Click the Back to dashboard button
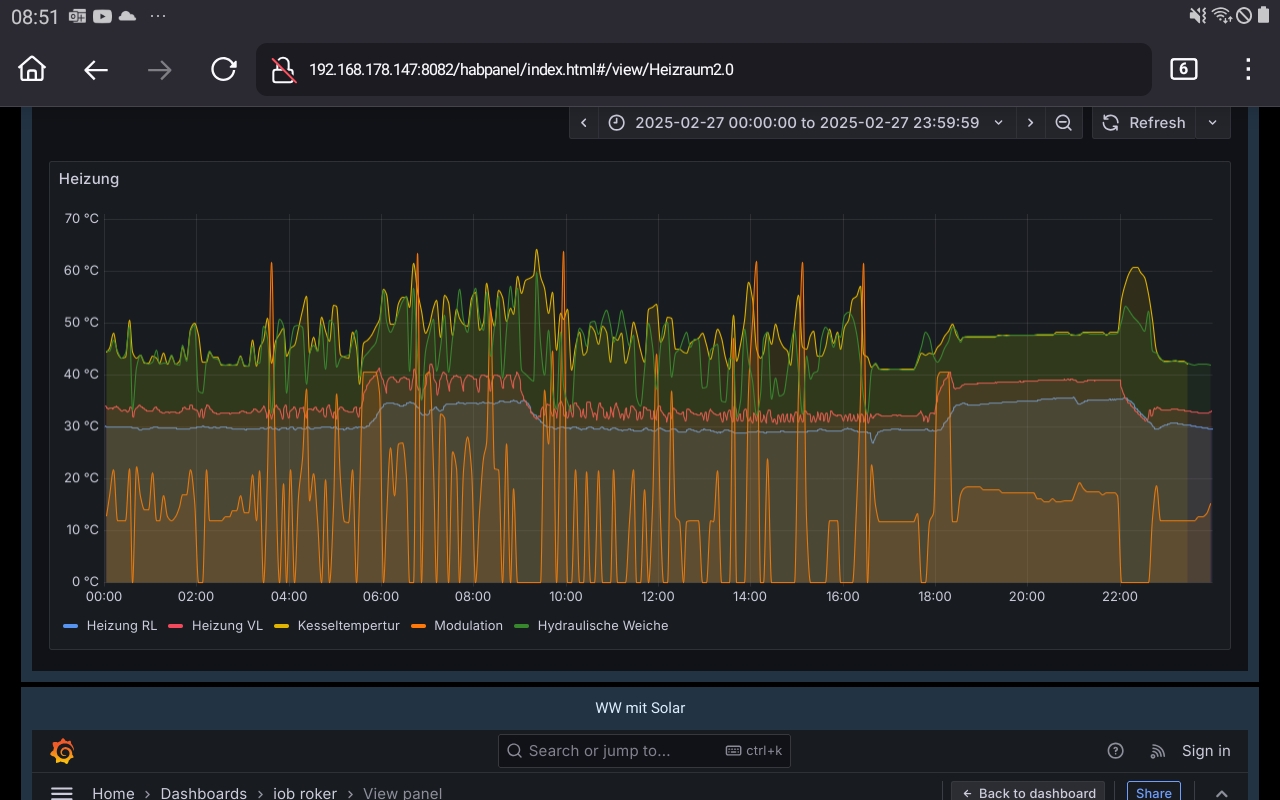Screen dimensions: 1280x800 point(1028,792)
